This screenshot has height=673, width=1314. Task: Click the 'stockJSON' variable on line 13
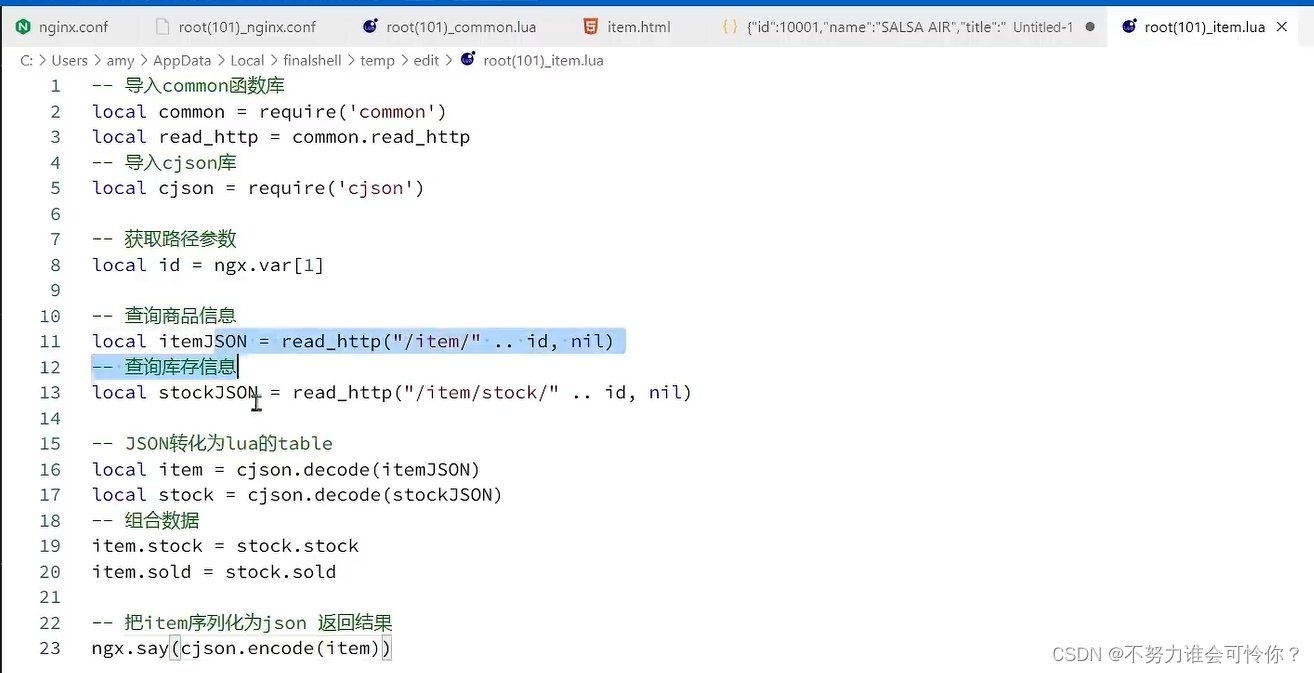coord(208,392)
